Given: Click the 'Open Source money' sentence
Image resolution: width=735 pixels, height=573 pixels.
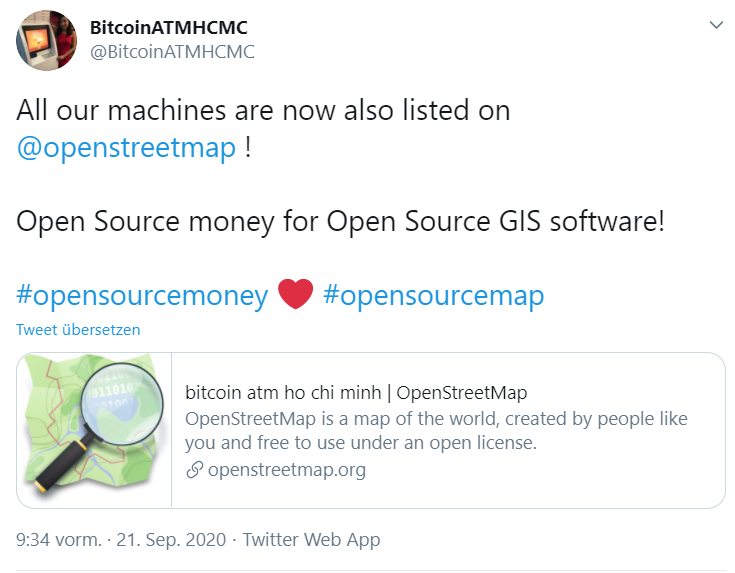Looking at the screenshot, I should pyautogui.click(x=340, y=221).
